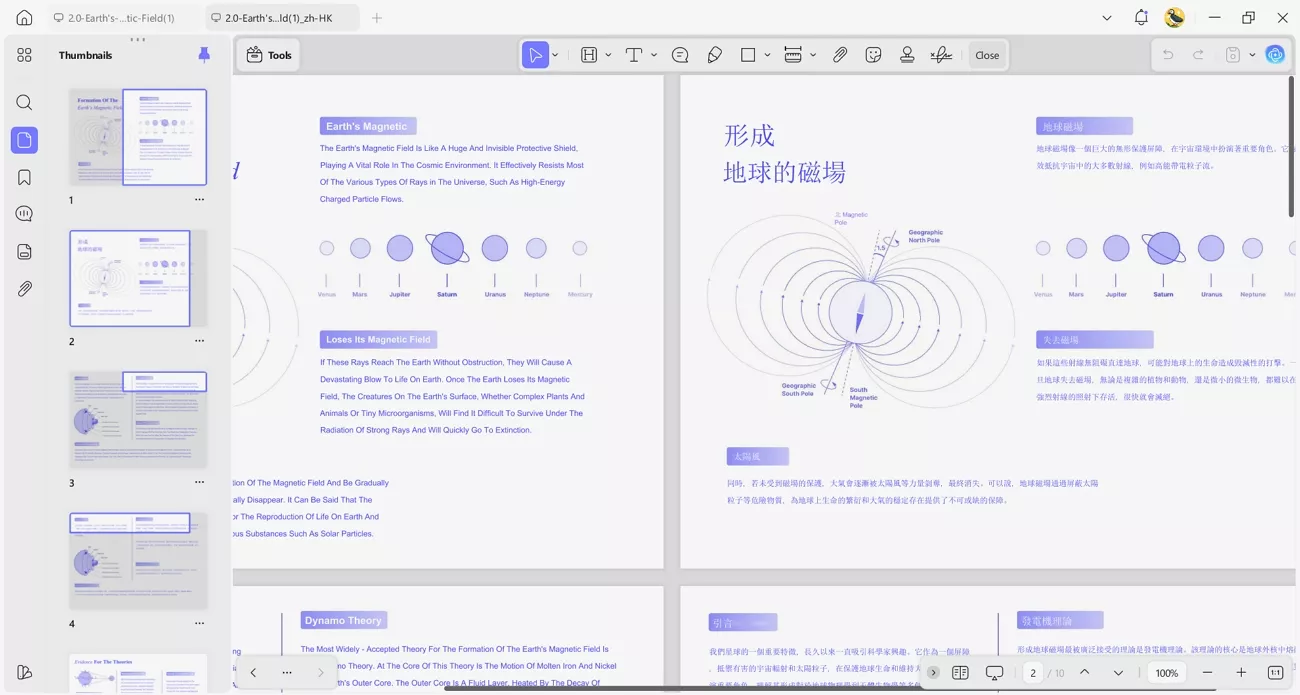1300x695 pixels.
Task: Toggle reader view in the bottom bar
Action: 961,673
